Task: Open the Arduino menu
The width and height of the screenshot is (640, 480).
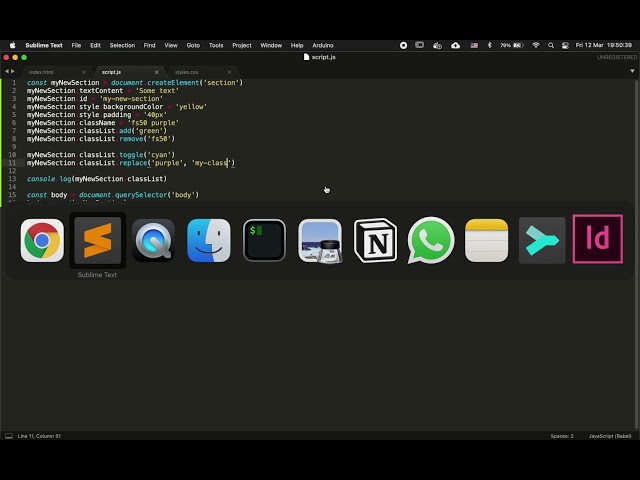Action: [323, 45]
